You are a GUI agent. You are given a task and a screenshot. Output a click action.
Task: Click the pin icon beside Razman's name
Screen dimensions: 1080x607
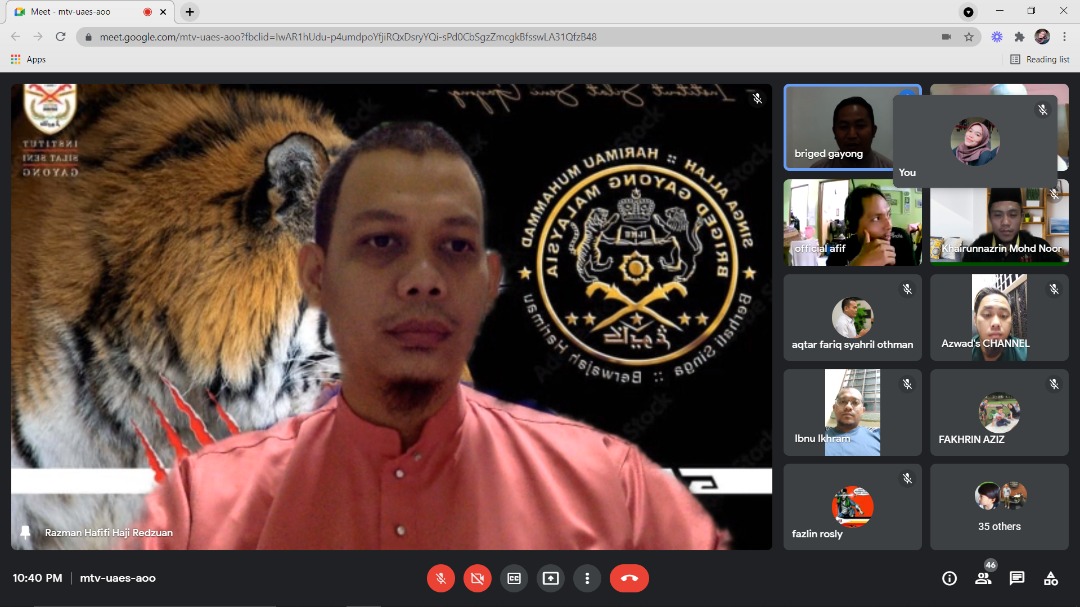(x=25, y=533)
